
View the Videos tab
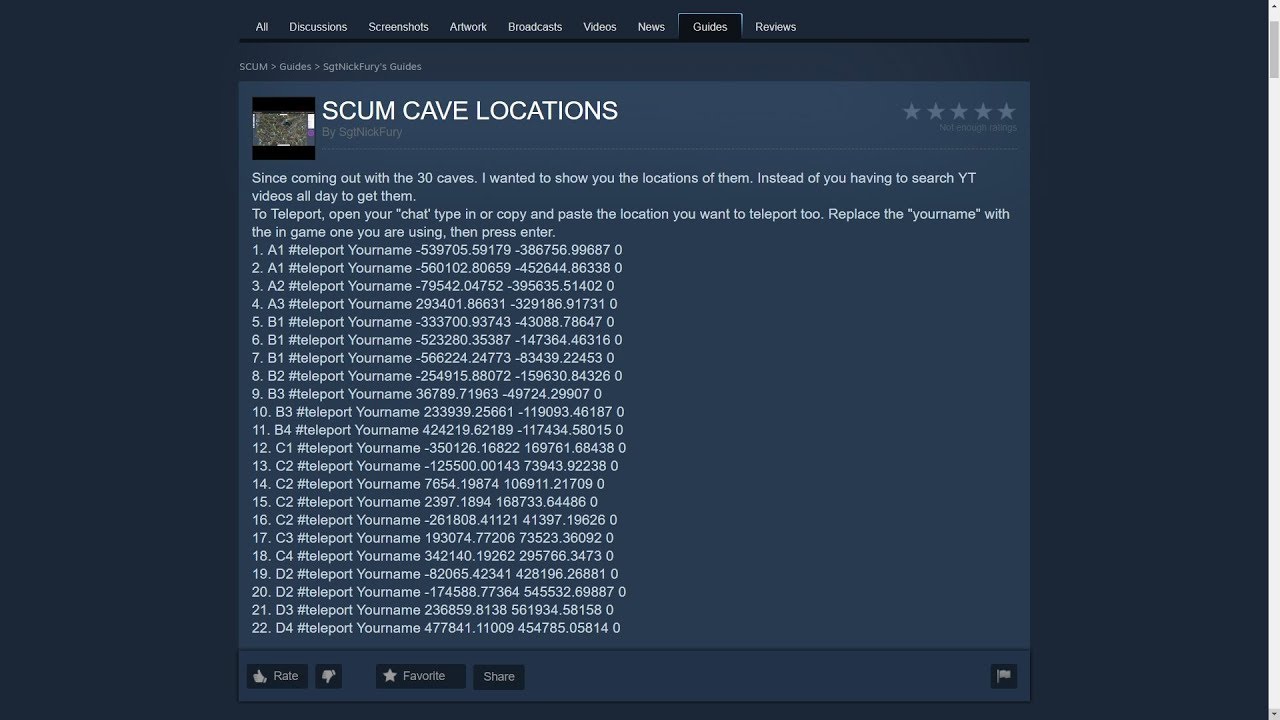pyautogui.click(x=600, y=27)
